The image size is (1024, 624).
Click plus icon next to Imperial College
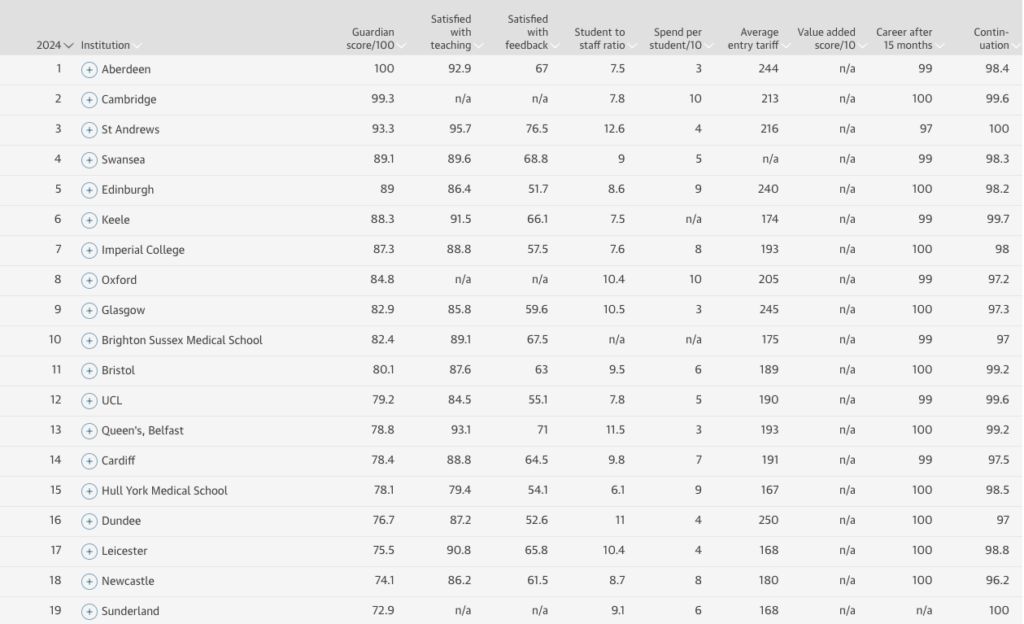pyautogui.click(x=89, y=250)
